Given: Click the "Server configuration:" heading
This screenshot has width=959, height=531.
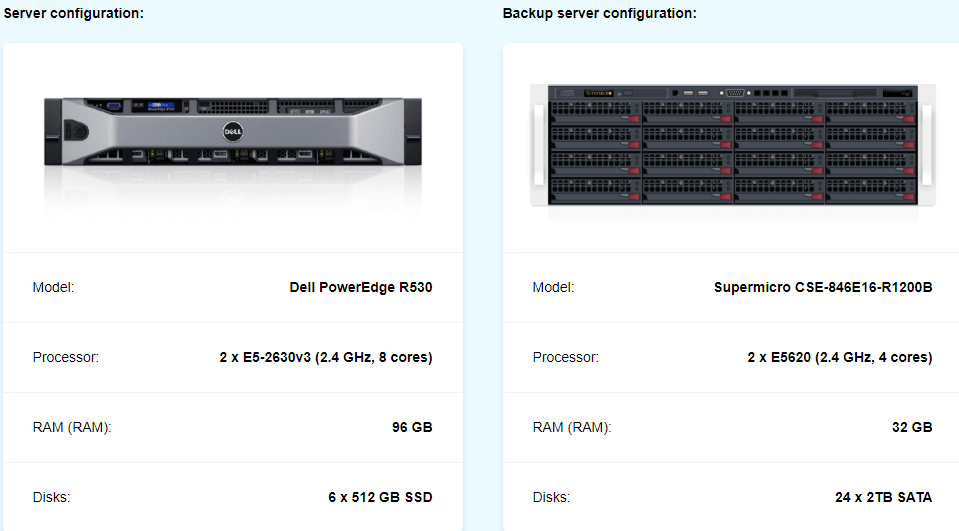Looking at the screenshot, I should 74,13.
